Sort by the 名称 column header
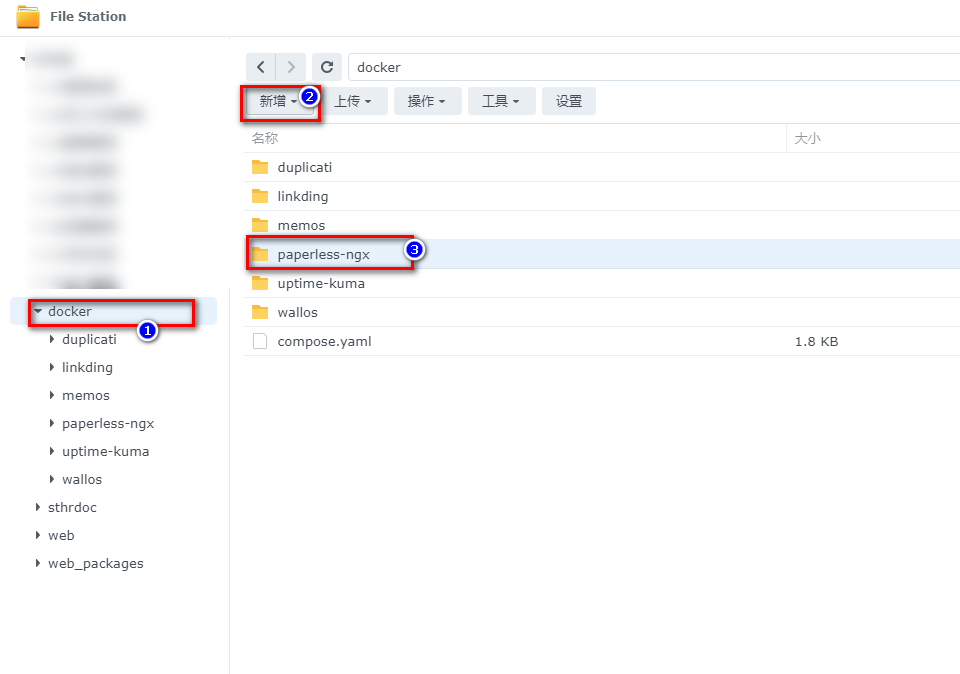The image size is (960, 674). coord(265,138)
